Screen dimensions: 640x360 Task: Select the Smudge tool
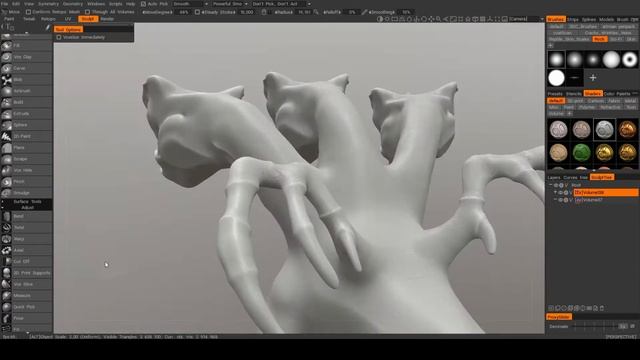point(27,193)
